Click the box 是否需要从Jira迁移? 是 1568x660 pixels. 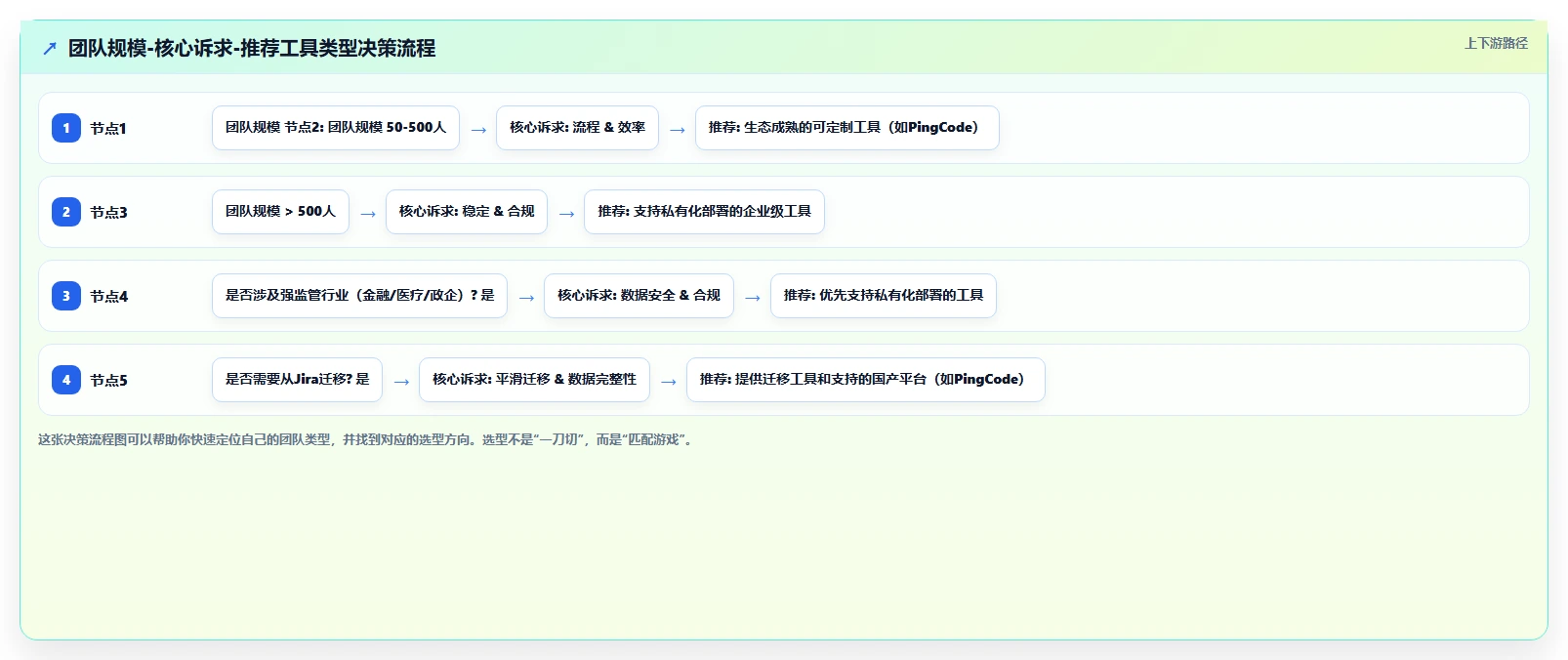[297, 380]
